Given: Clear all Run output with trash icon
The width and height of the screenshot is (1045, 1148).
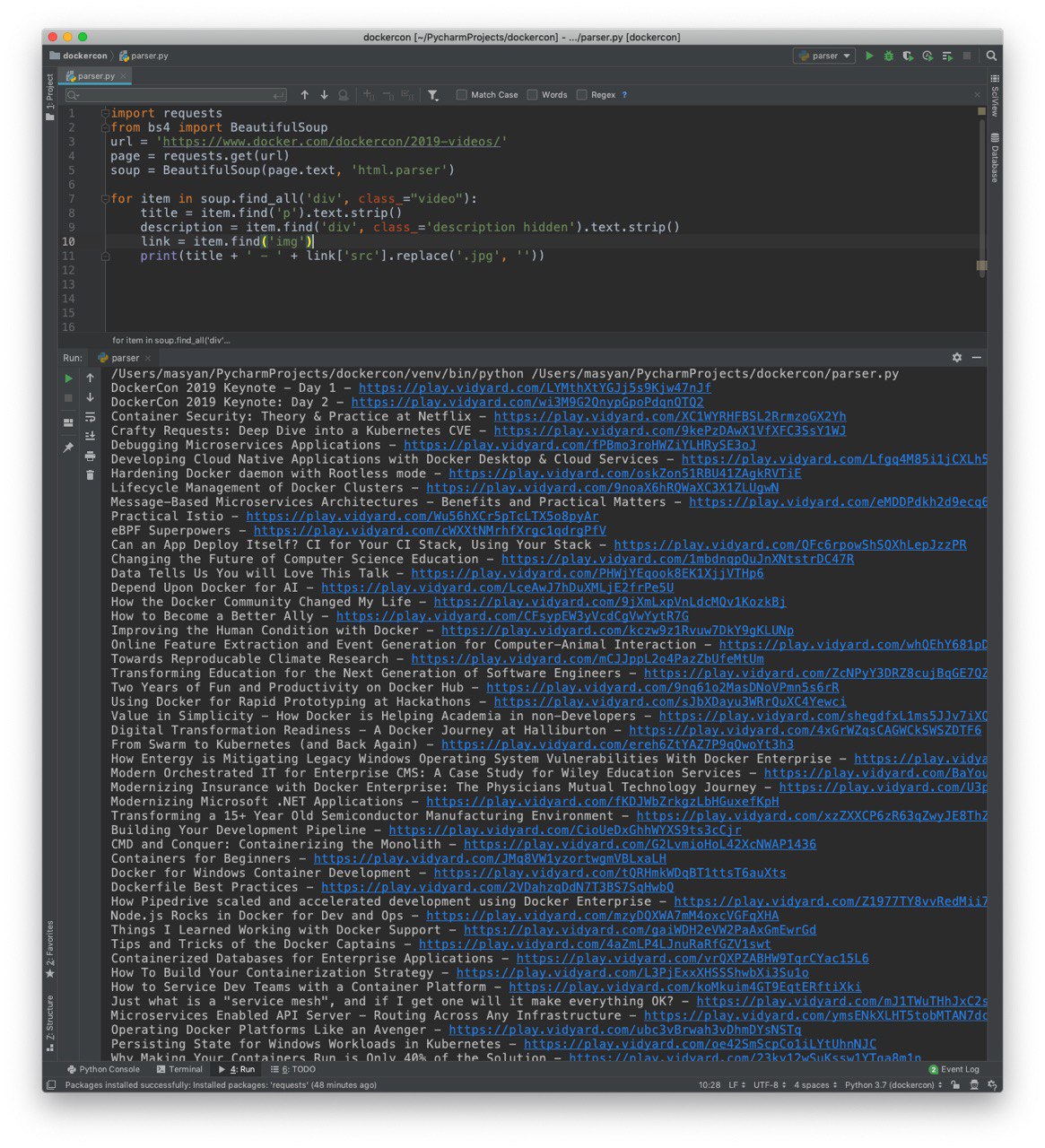Looking at the screenshot, I should click(90, 474).
